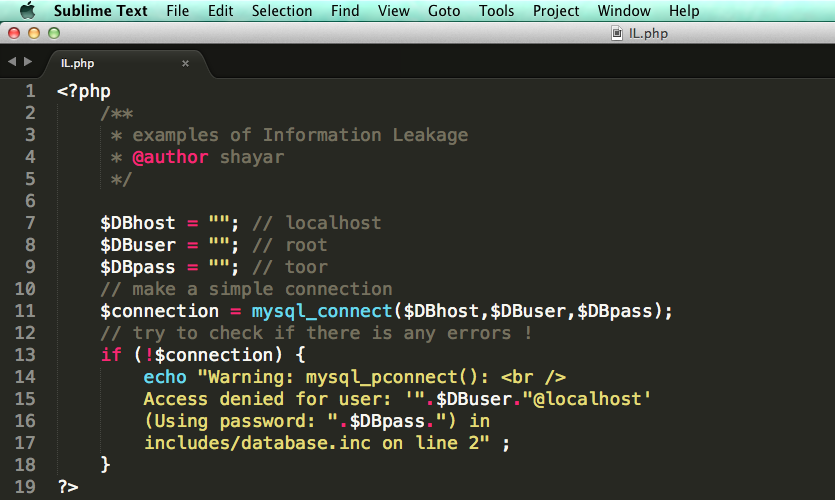This screenshot has width=835, height=500.
Task: Click the closing ?> tag on line 19
Action: (x=68, y=486)
